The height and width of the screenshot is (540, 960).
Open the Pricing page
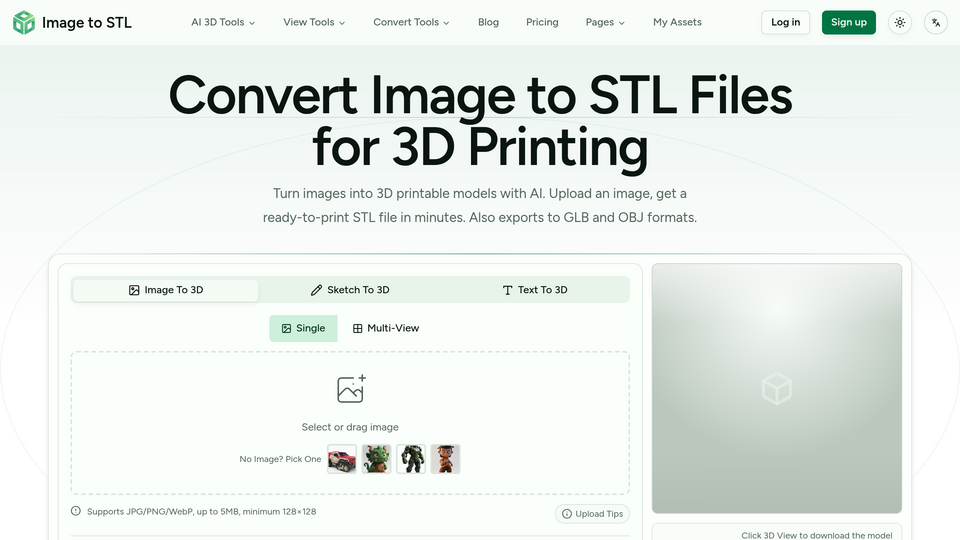point(542,22)
